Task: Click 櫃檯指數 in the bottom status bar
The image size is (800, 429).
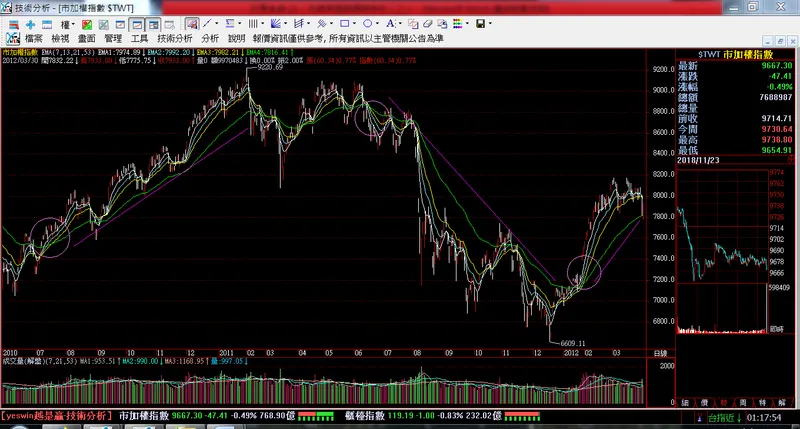Action: click(364, 416)
